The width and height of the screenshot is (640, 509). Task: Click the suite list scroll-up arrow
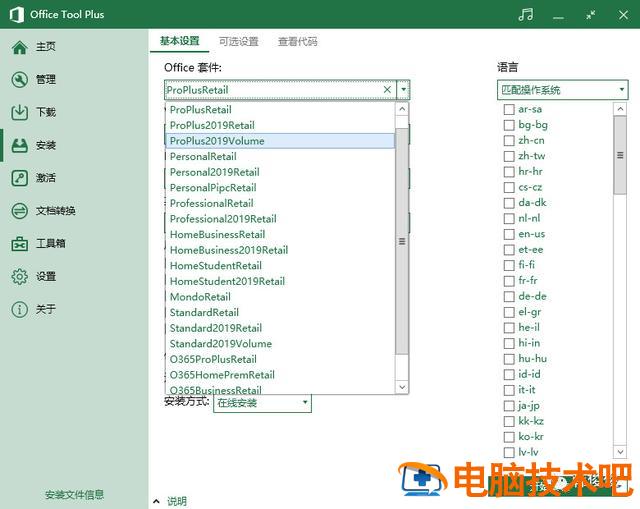[402, 109]
